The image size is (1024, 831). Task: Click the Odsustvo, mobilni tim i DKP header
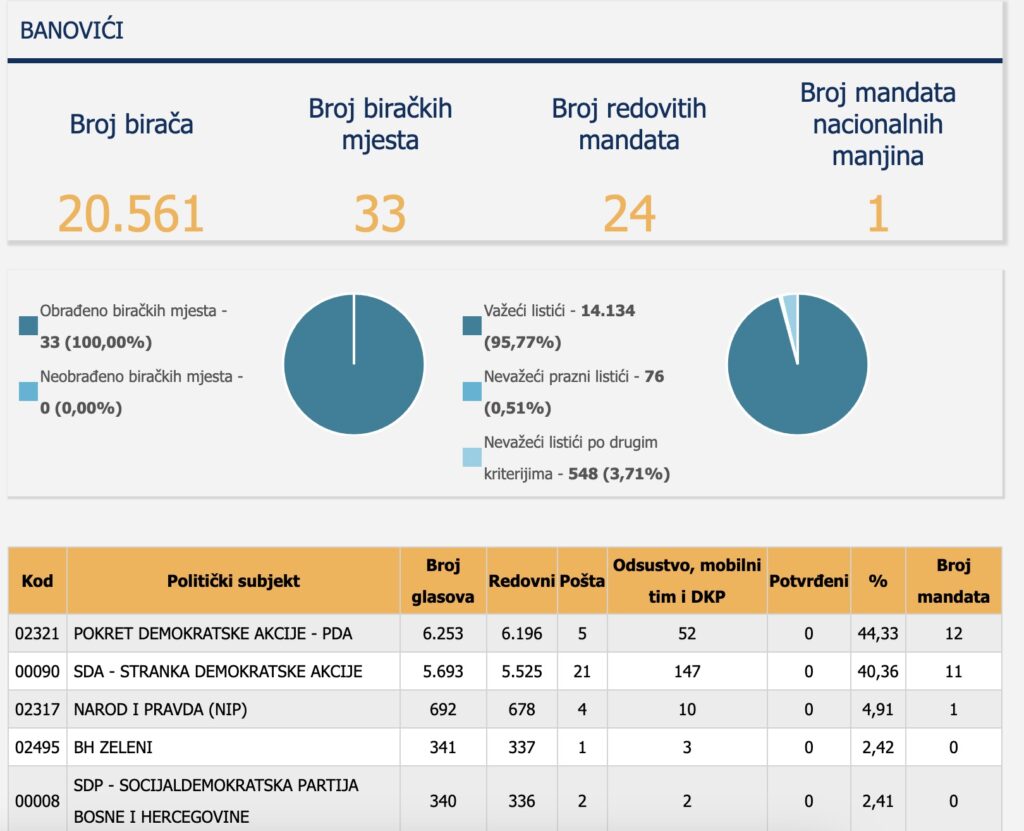coord(686,580)
